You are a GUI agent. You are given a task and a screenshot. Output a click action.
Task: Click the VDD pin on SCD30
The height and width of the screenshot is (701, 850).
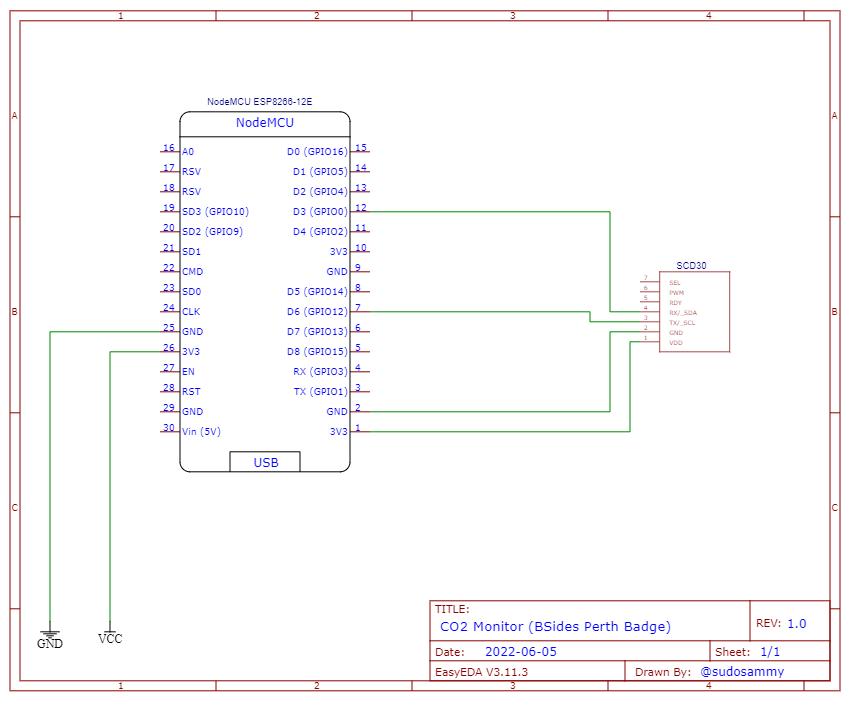[x=675, y=343]
